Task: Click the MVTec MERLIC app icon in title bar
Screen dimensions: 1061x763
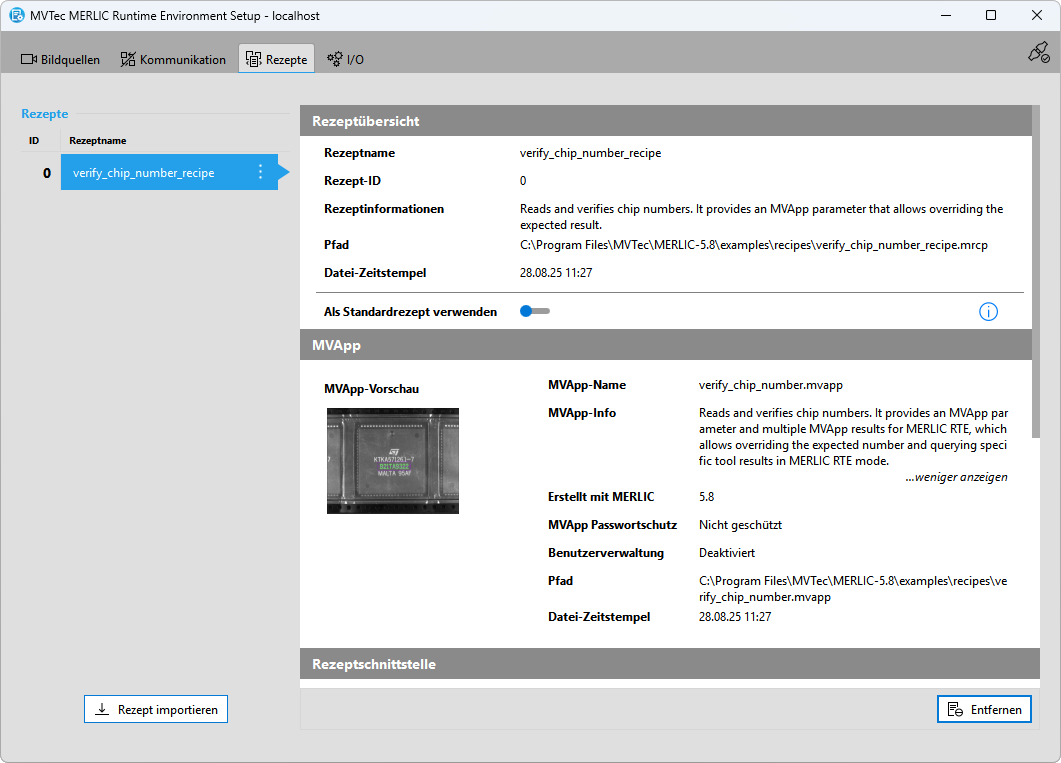Action: point(17,16)
